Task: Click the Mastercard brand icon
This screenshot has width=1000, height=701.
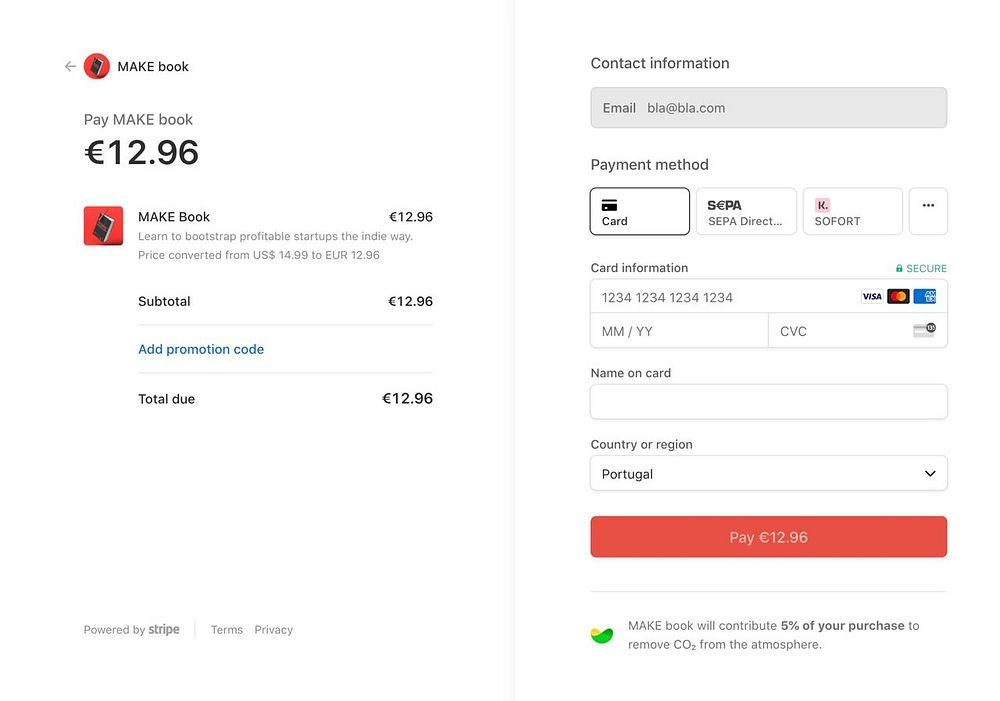Action: (x=898, y=297)
